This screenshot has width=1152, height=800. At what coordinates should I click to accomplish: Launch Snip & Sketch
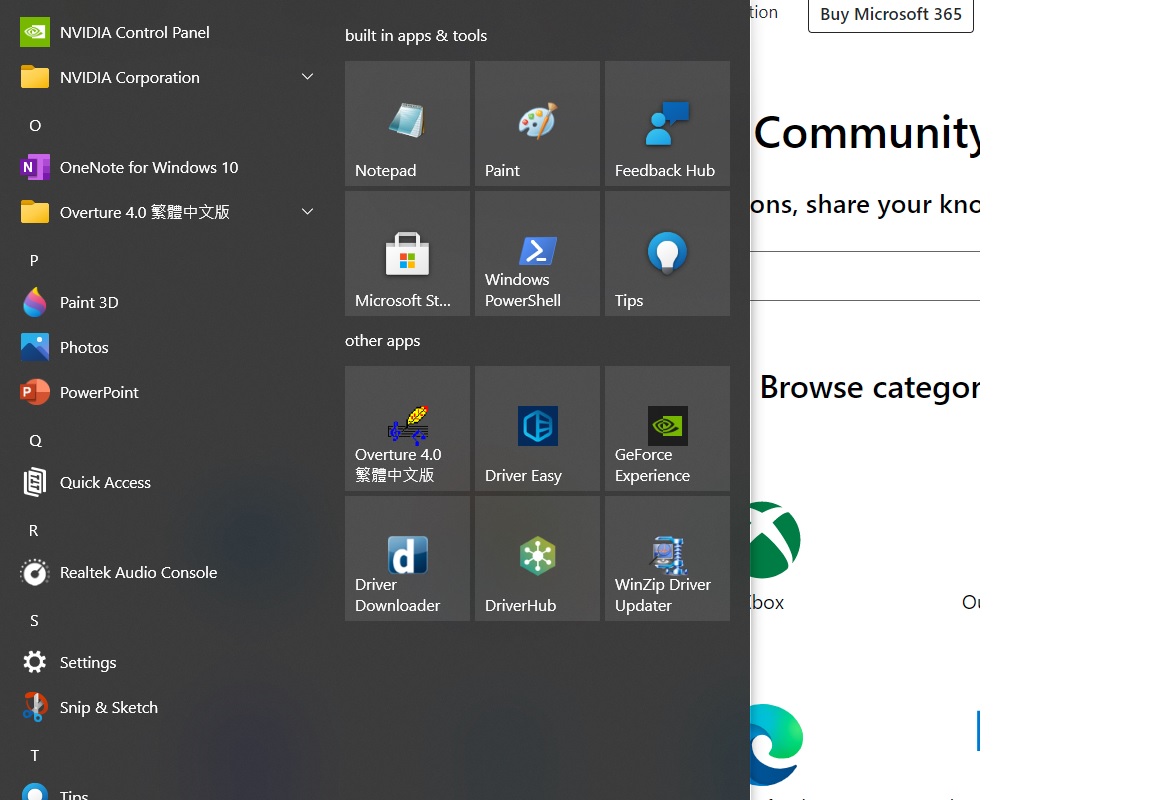click(169, 707)
